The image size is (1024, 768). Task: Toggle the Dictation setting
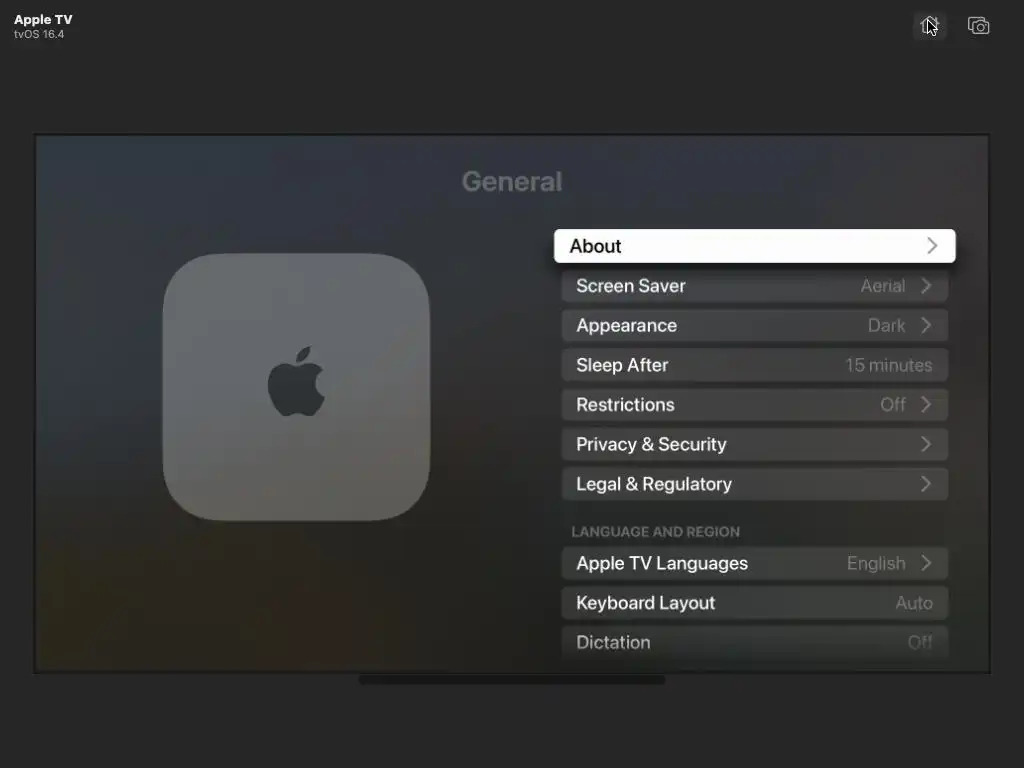coord(754,643)
